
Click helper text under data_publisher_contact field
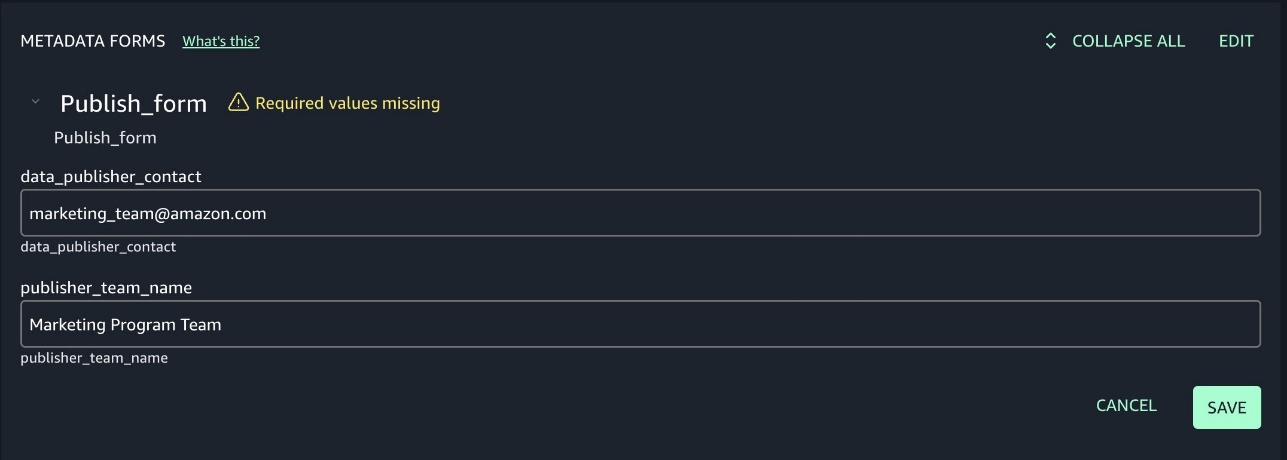click(98, 246)
